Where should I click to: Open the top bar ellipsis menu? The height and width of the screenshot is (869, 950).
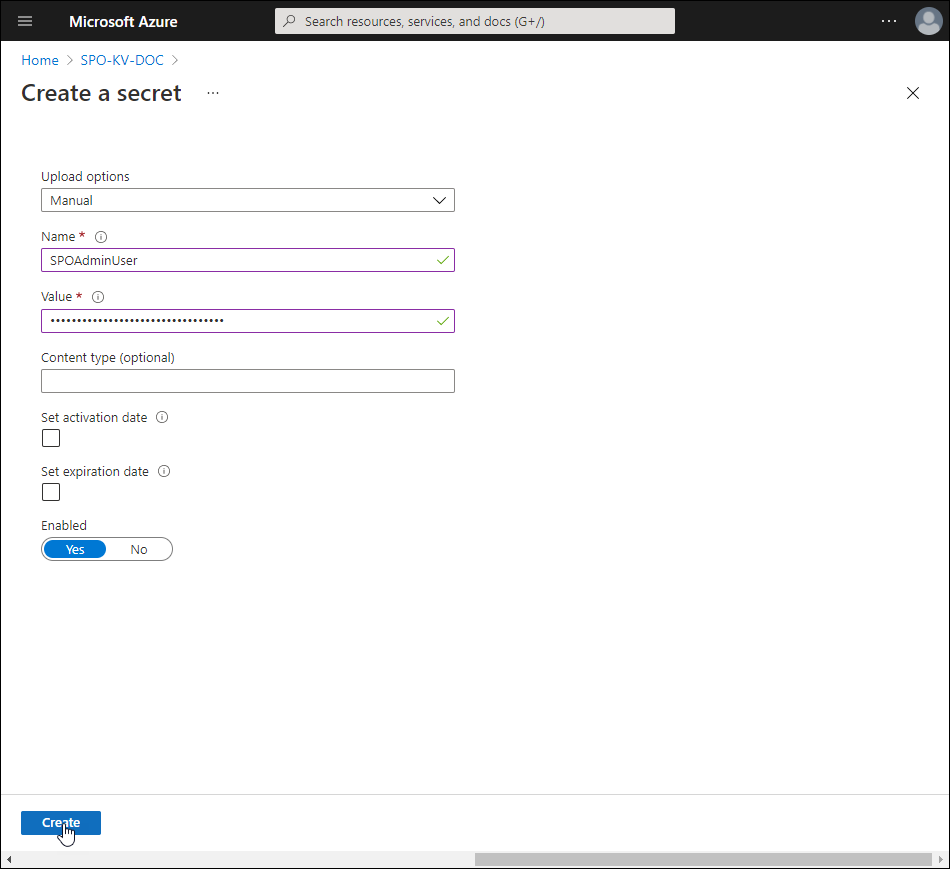click(x=889, y=21)
